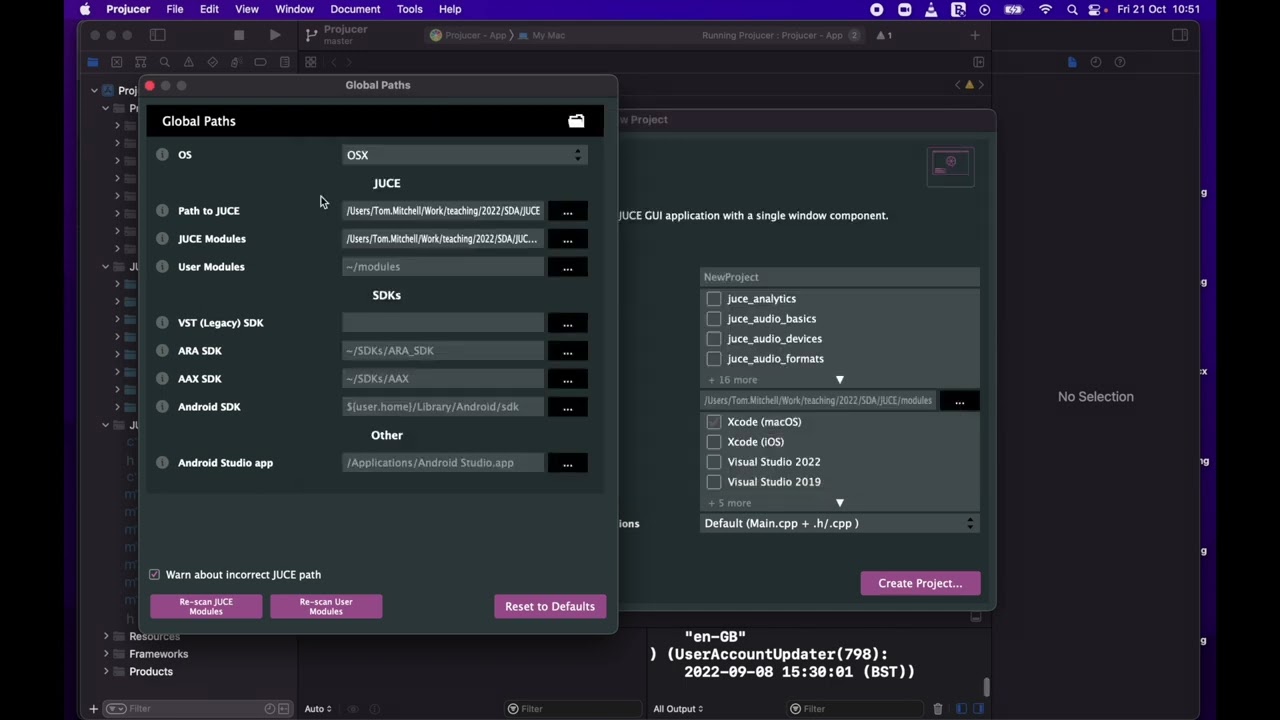Open the Auto variables view dropdown

(x=318, y=709)
